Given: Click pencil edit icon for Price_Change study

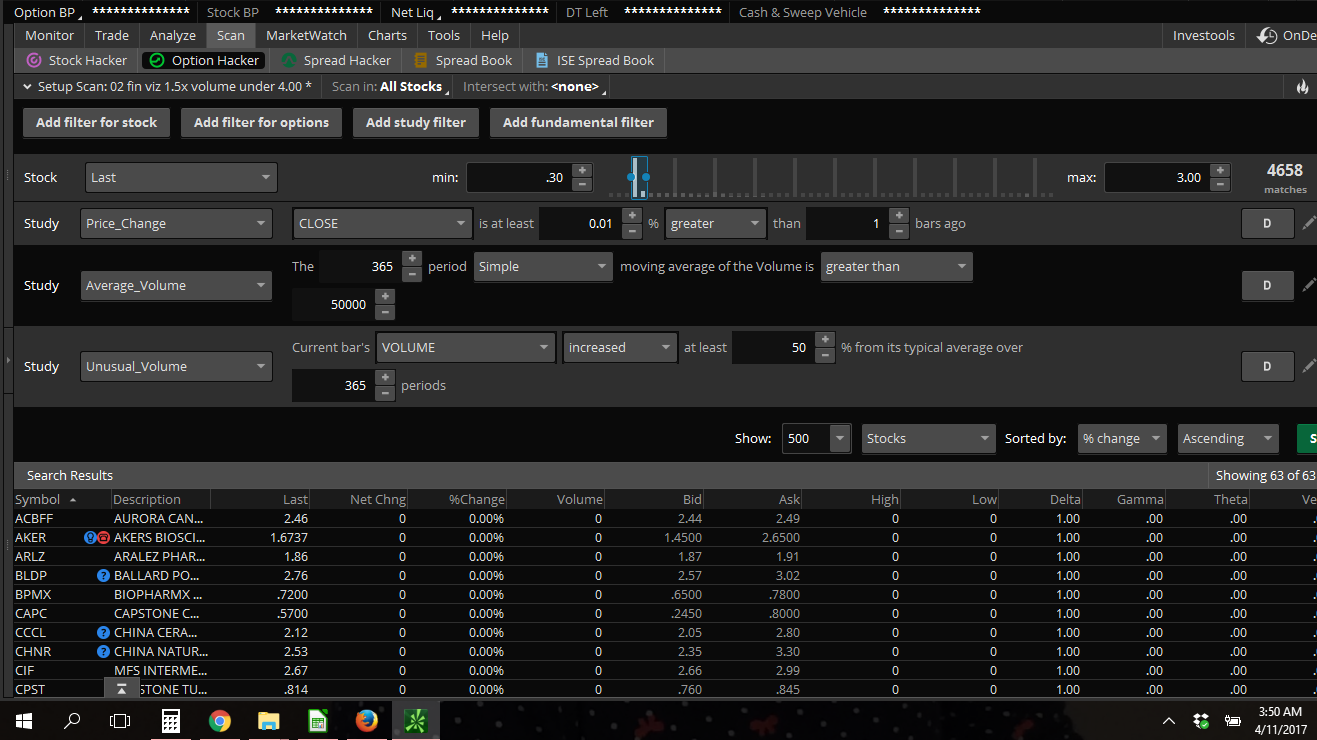Looking at the screenshot, I should coord(1308,223).
